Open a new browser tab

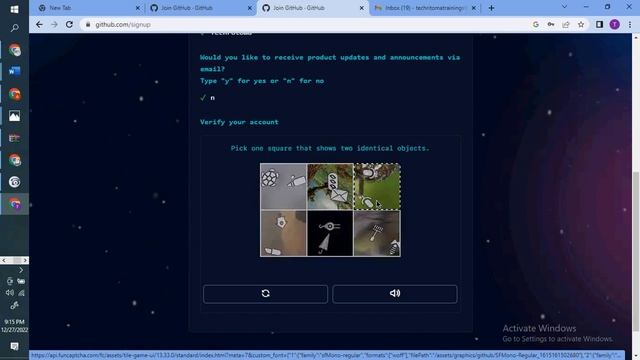coord(491,8)
